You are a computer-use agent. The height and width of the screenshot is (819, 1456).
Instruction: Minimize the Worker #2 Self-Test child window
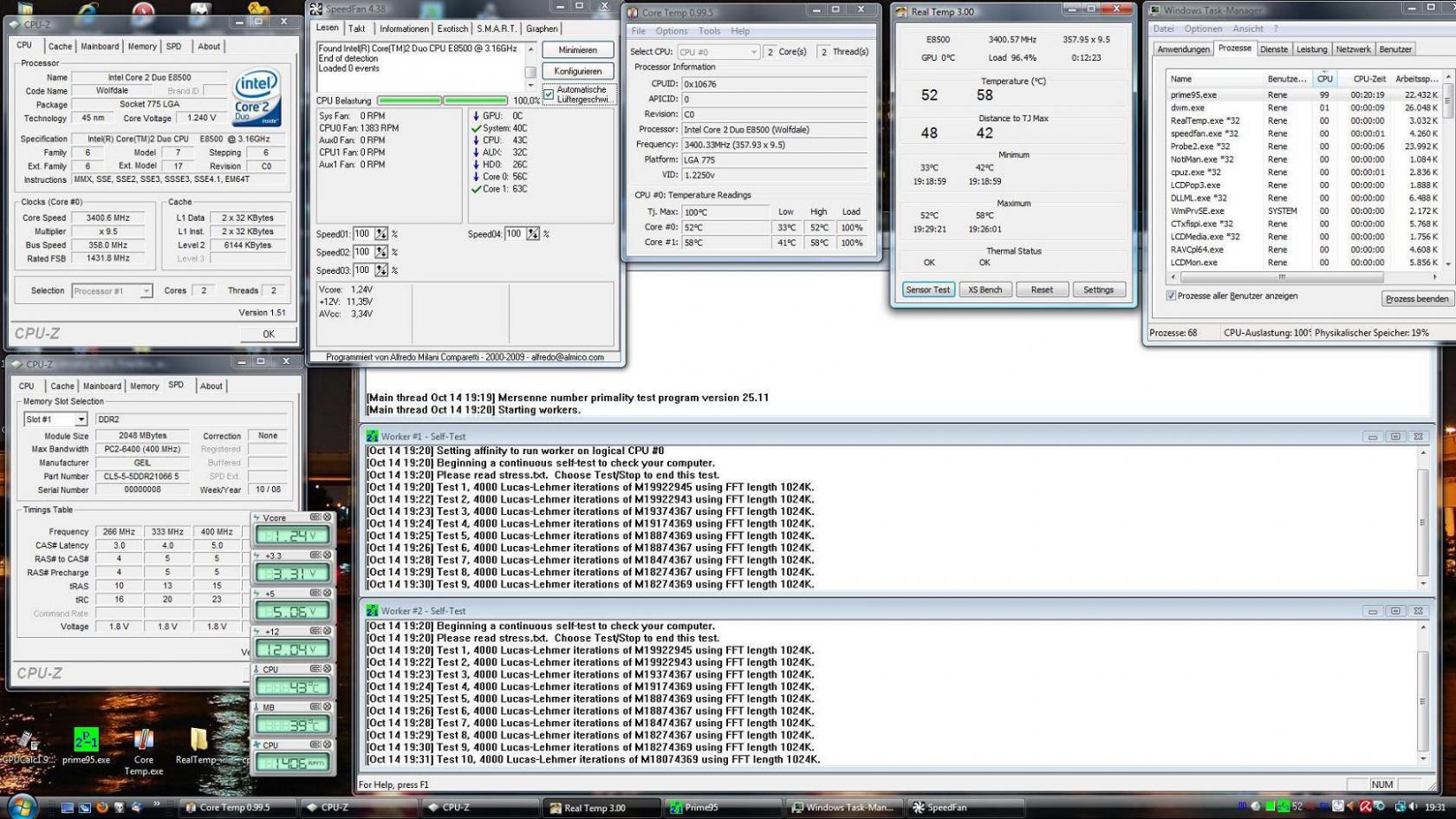pyautogui.click(x=1373, y=611)
